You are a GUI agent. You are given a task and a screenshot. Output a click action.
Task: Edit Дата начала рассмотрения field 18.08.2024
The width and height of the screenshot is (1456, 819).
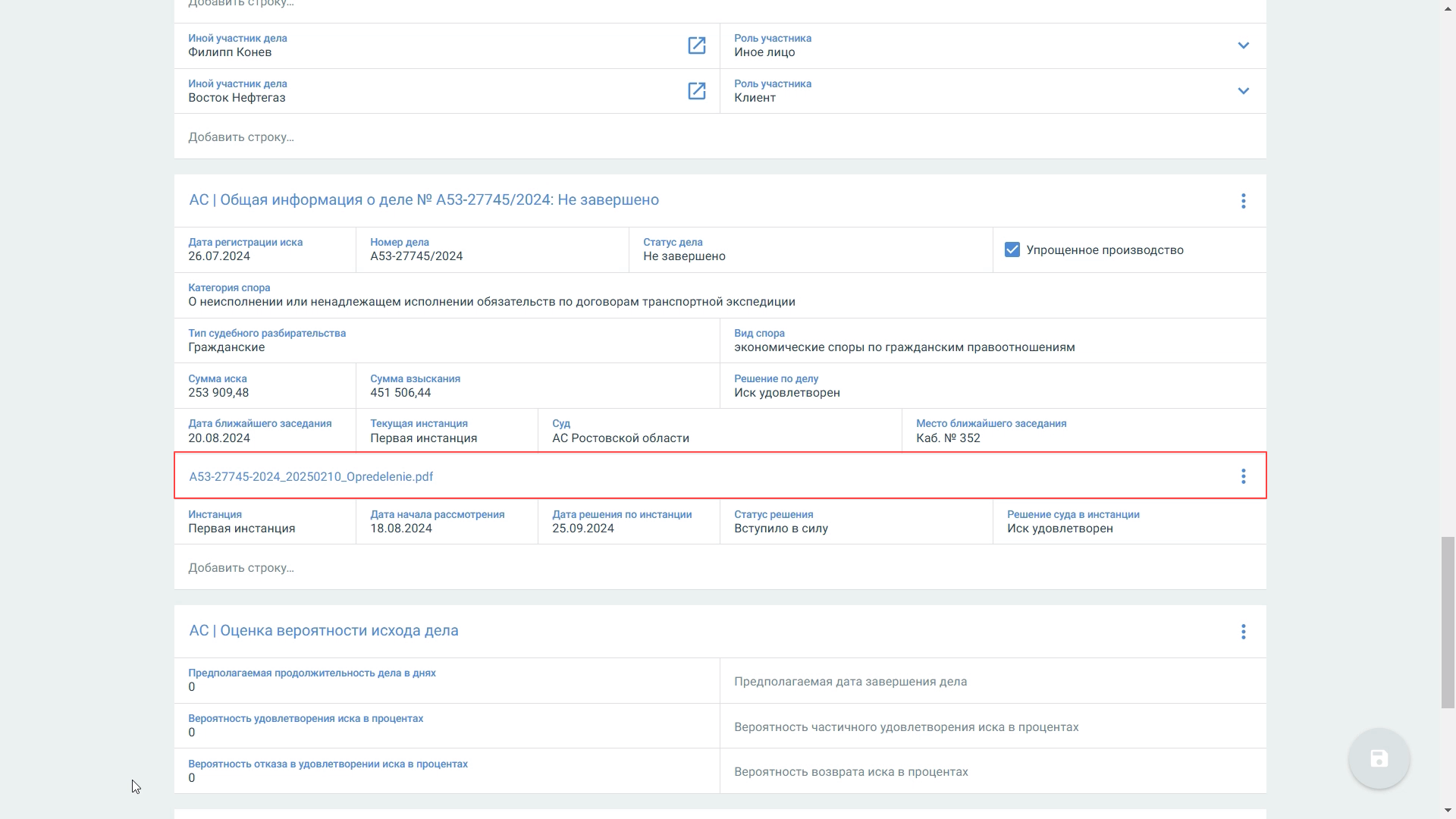[447, 522]
